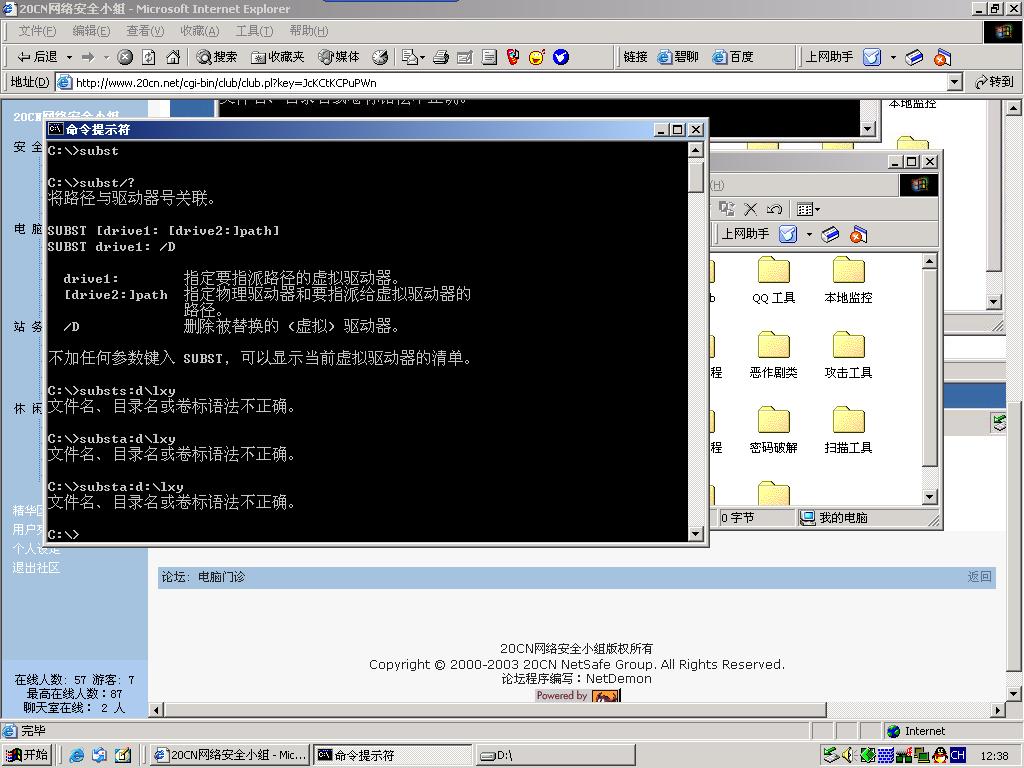1024x768 pixels.
Task: Click the Undo icon in Explorer toolbar
Action: pos(775,209)
